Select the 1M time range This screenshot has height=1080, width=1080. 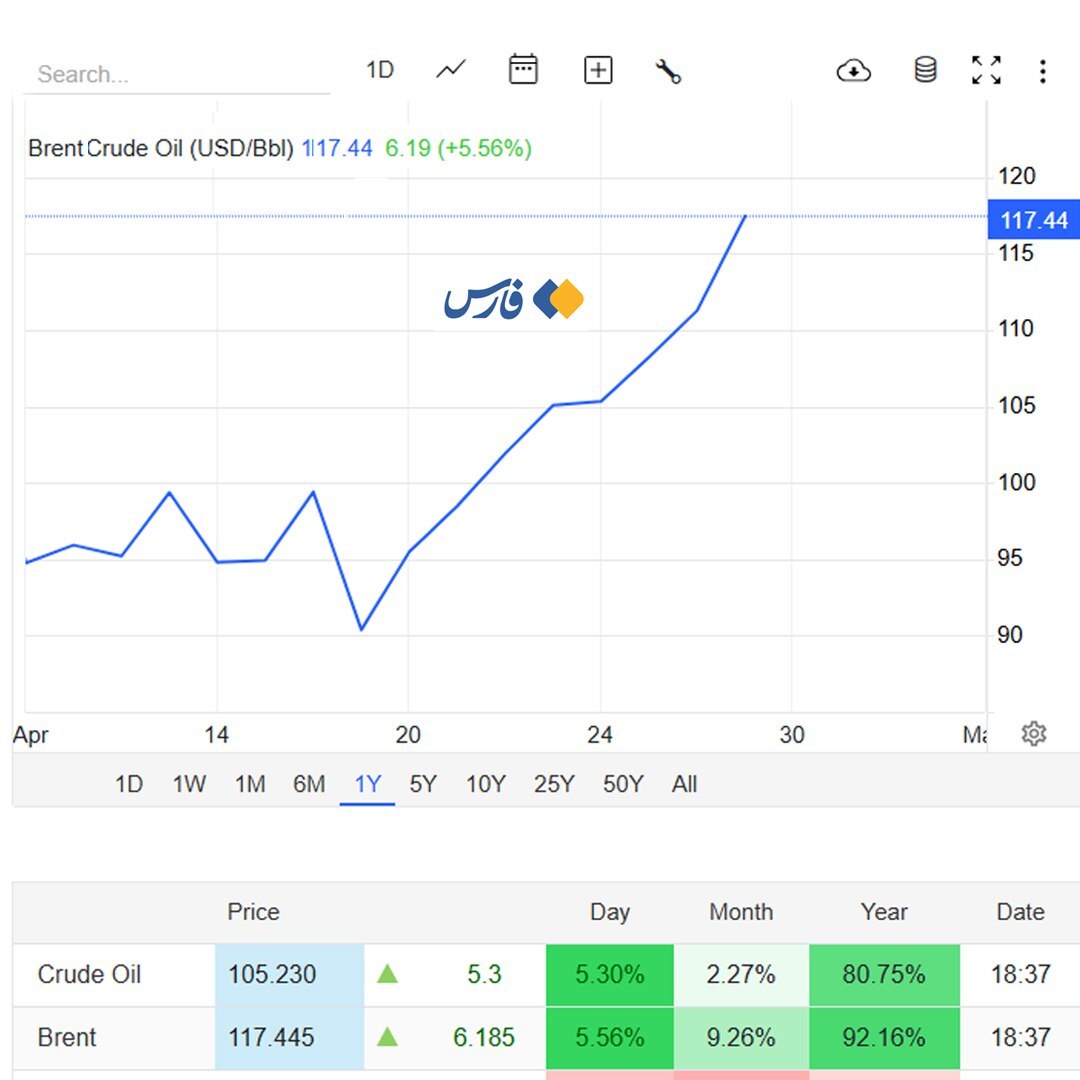pyautogui.click(x=250, y=784)
